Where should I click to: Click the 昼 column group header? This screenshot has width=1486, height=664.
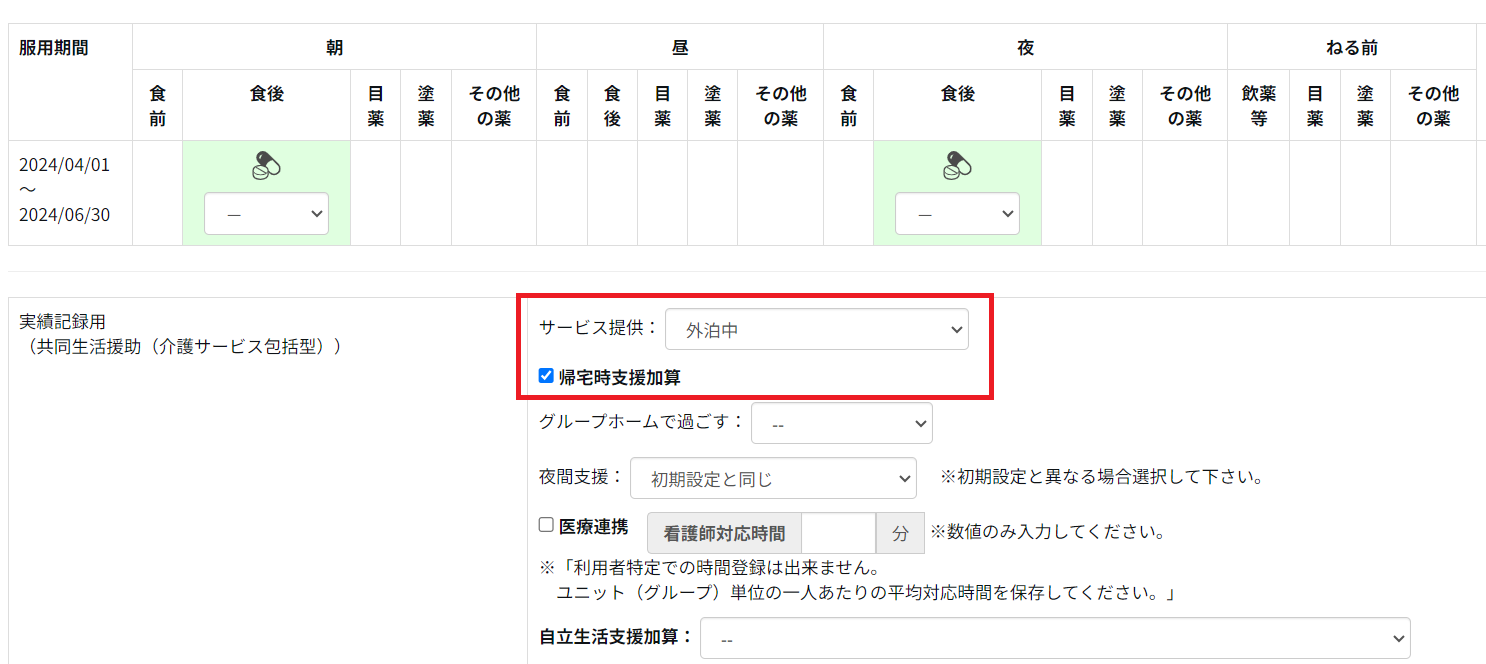click(679, 48)
